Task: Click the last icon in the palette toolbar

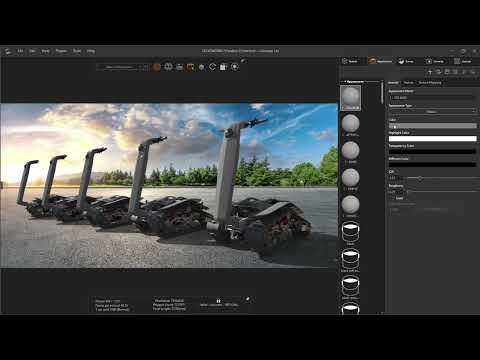Action: 473,72
